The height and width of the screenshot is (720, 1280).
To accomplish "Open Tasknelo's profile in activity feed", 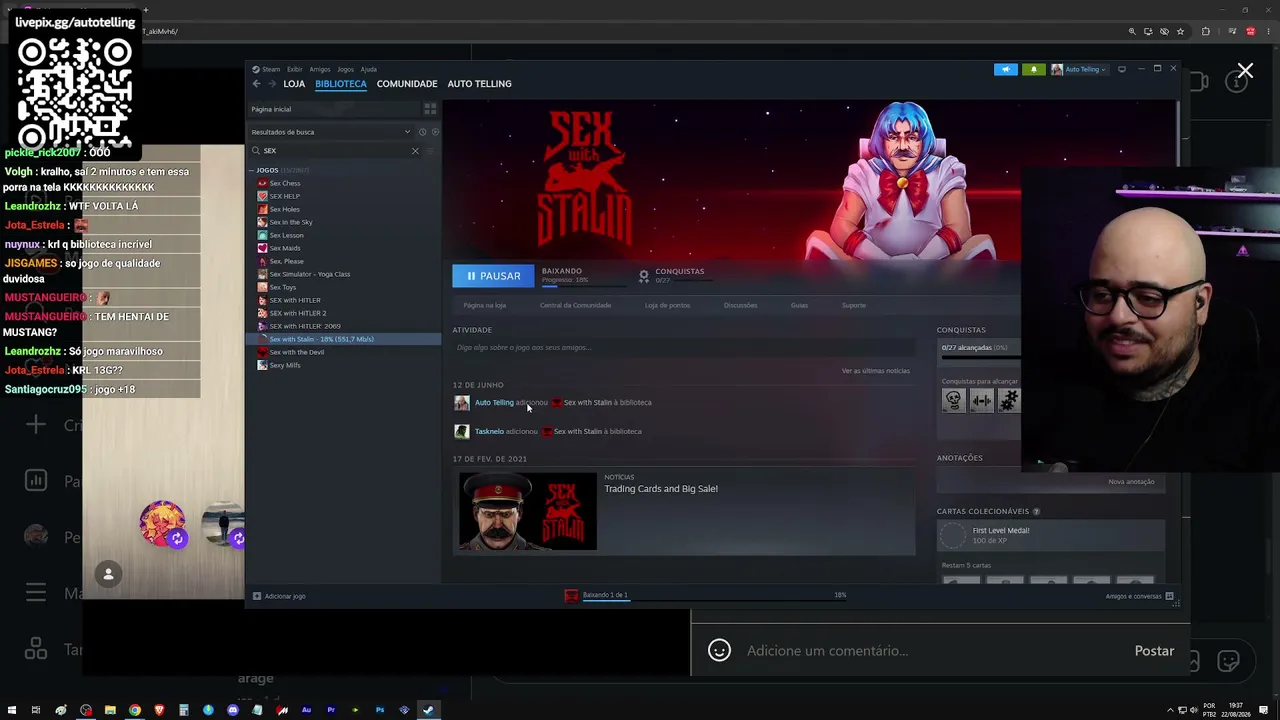I will tap(489, 432).
